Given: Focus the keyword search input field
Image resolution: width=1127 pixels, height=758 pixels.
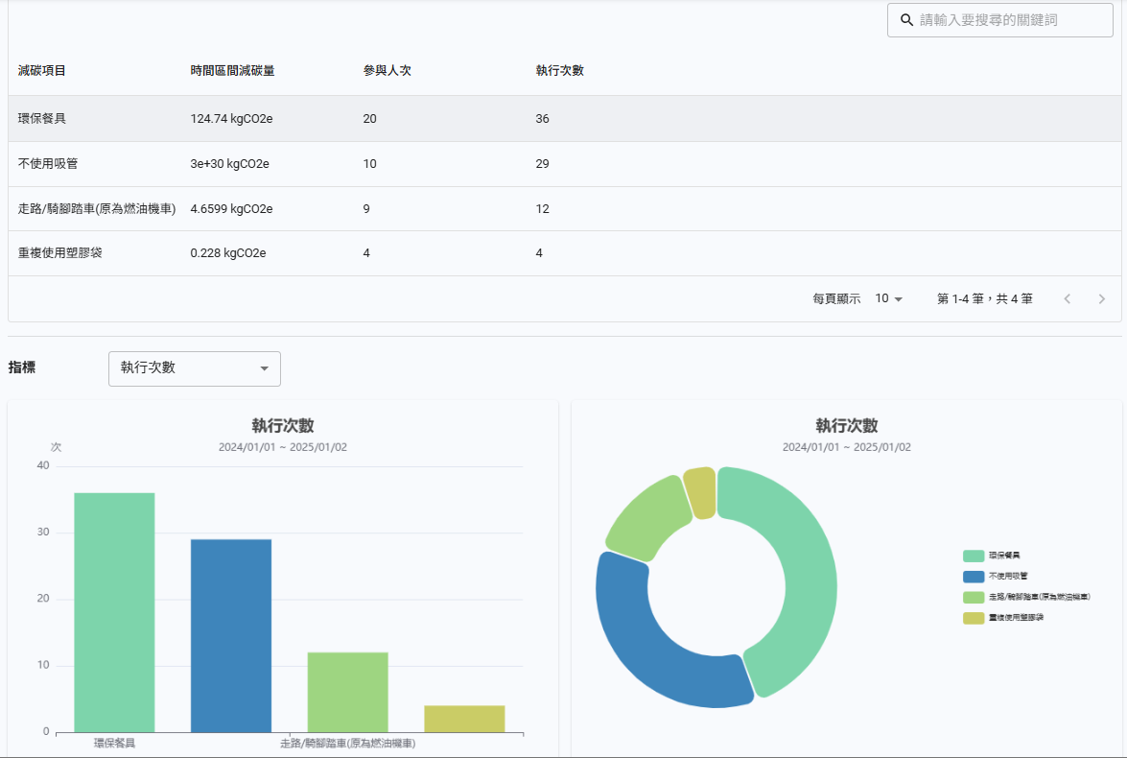Looking at the screenshot, I should click(x=1000, y=20).
